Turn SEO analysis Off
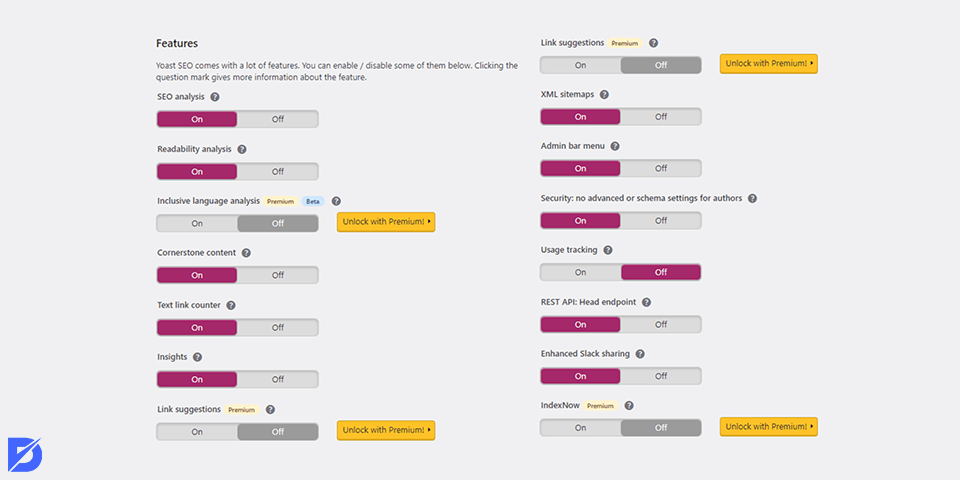Viewport: 960px width, 480px height. click(x=278, y=119)
